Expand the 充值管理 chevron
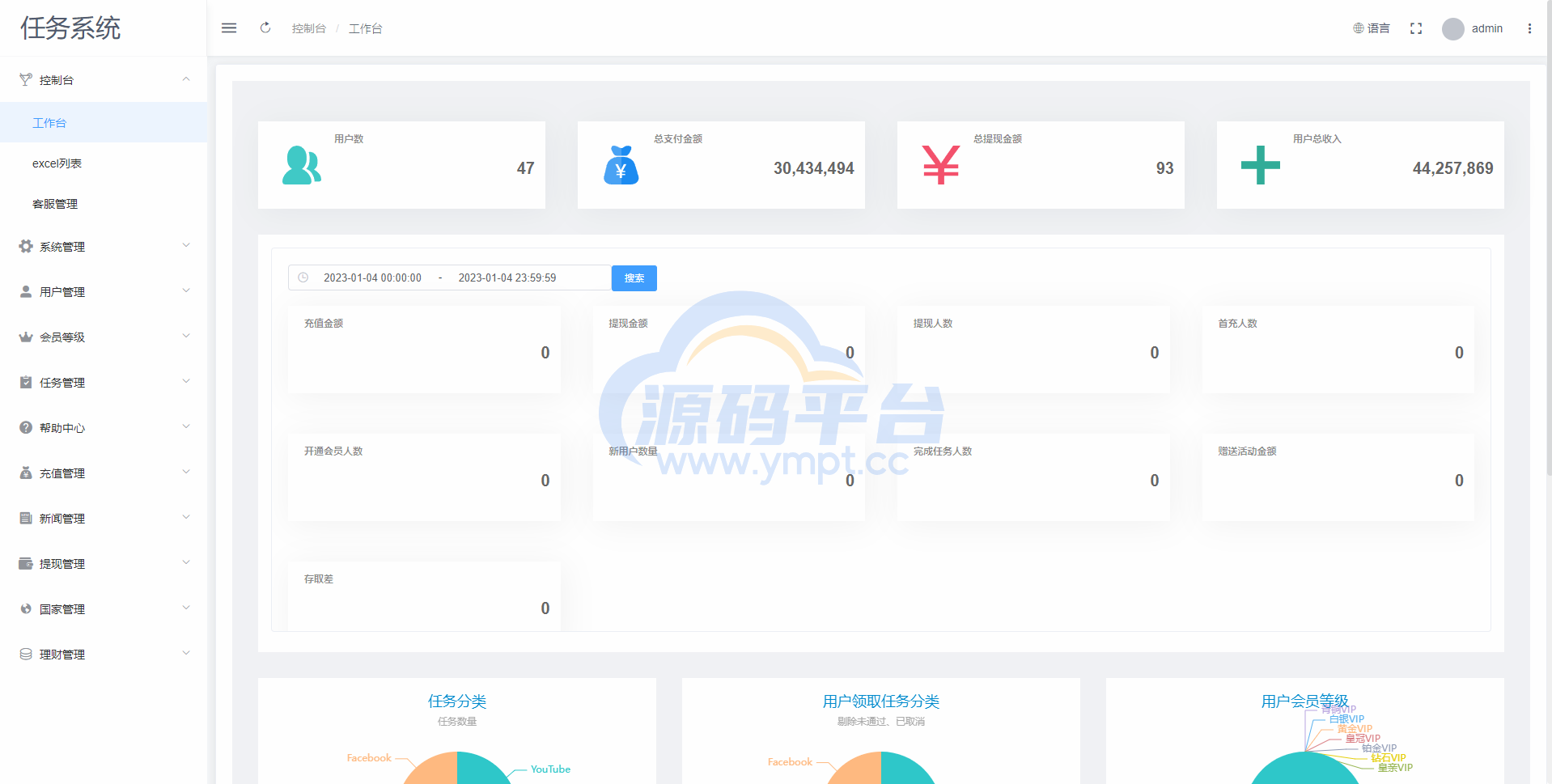This screenshot has width=1552, height=784. [x=186, y=472]
